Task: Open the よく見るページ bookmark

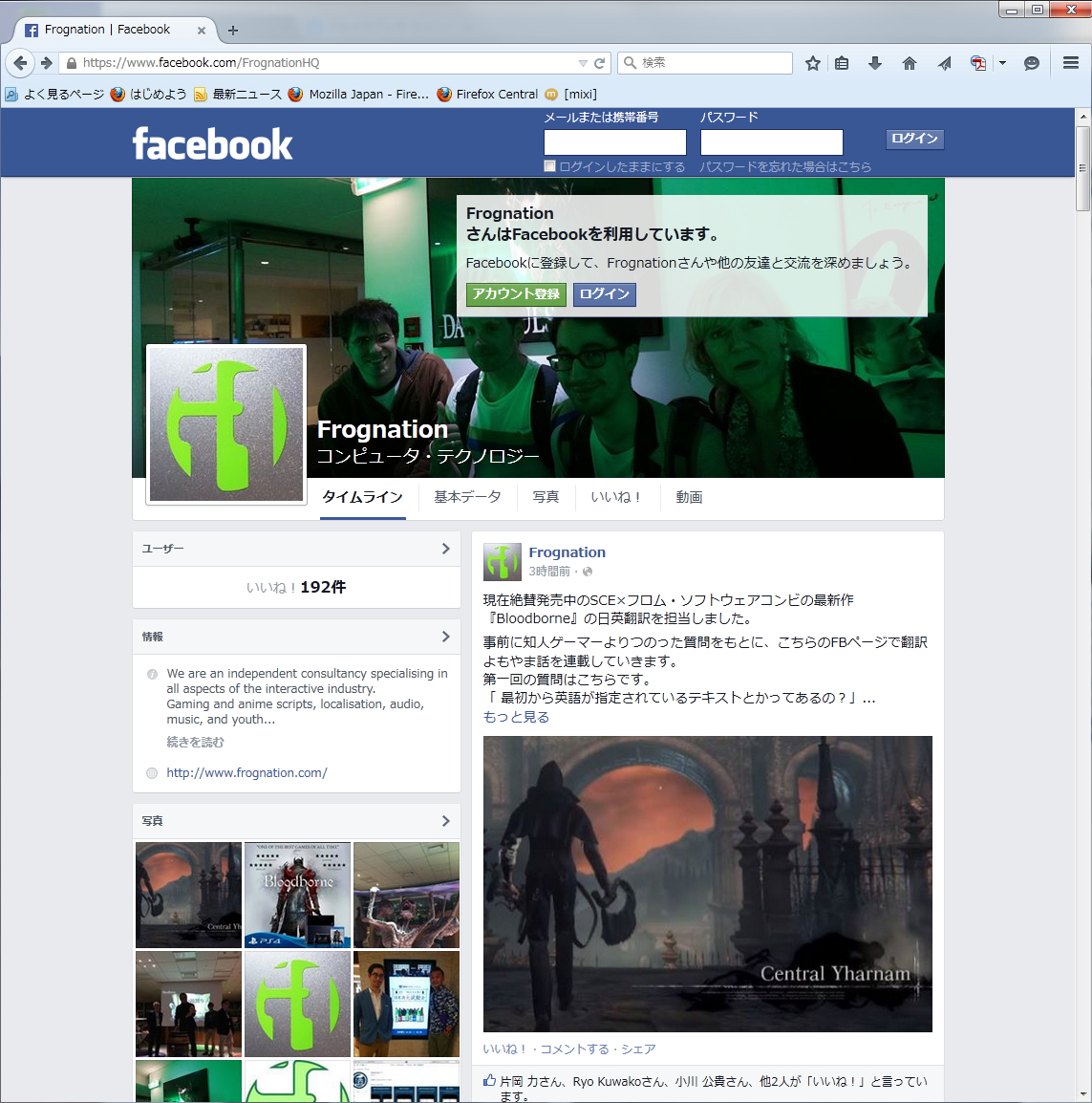Action: 54,95
